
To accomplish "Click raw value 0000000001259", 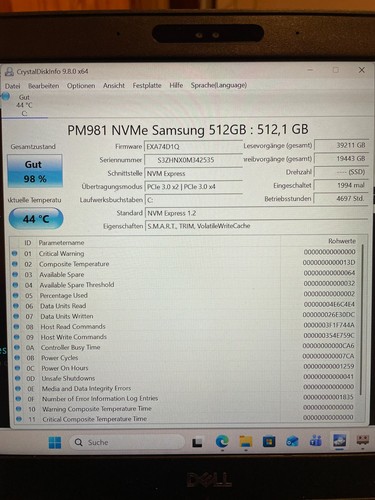I will [329, 366].
